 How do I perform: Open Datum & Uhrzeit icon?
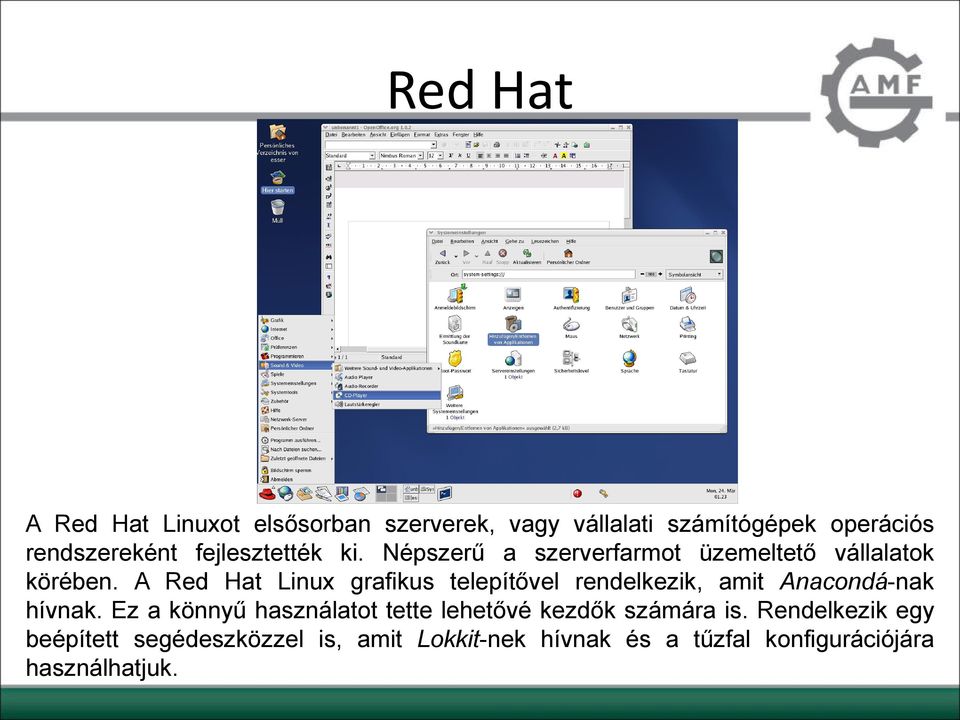coord(688,295)
